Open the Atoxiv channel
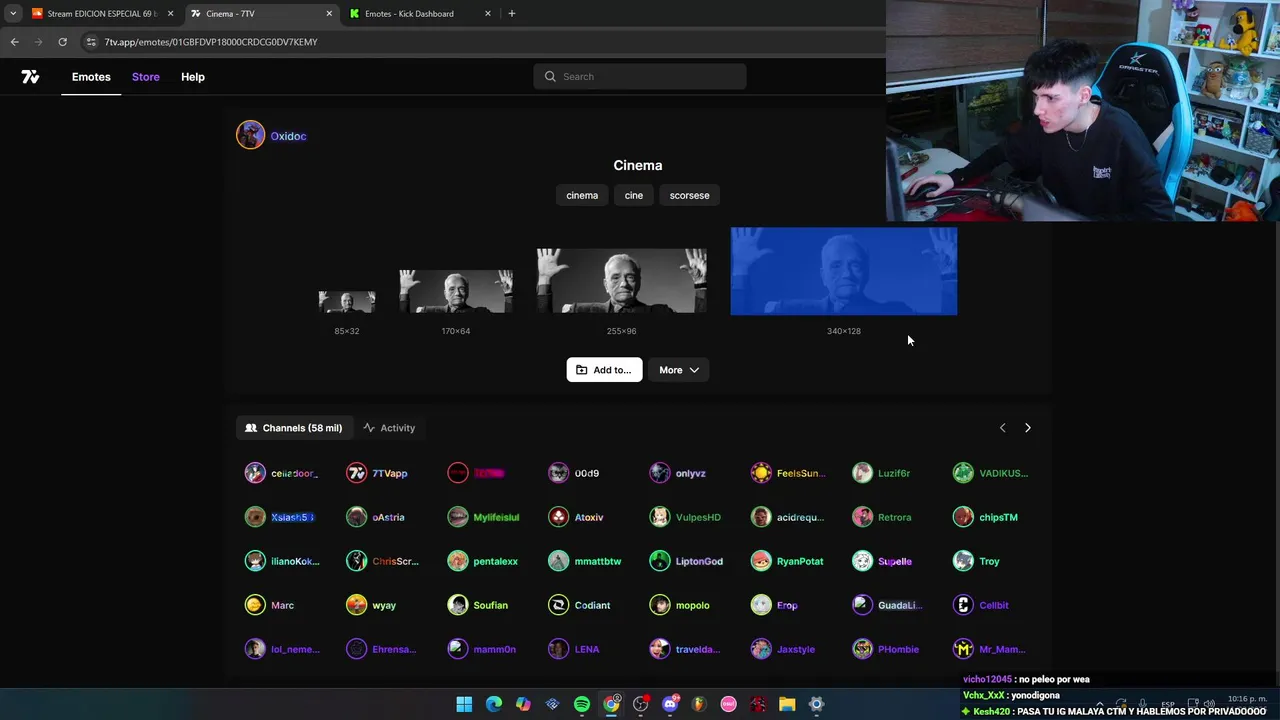 (x=576, y=517)
